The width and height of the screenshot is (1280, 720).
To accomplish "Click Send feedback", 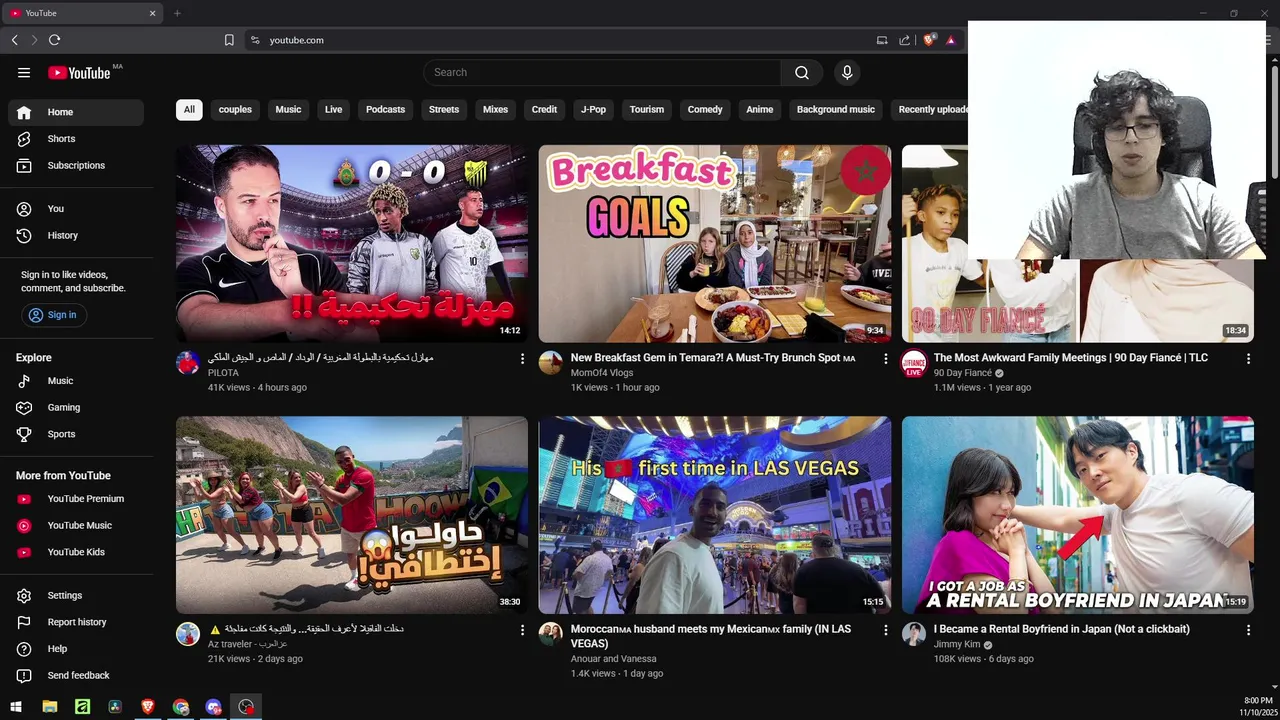I will (x=76, y=675).
